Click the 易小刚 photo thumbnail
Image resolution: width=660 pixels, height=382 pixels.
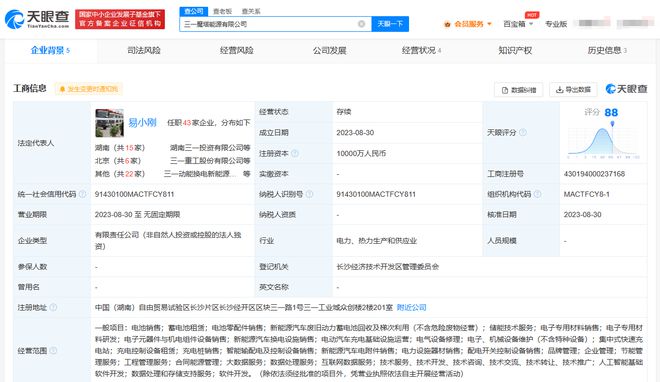pyautogui.click(x=109, y=122)
